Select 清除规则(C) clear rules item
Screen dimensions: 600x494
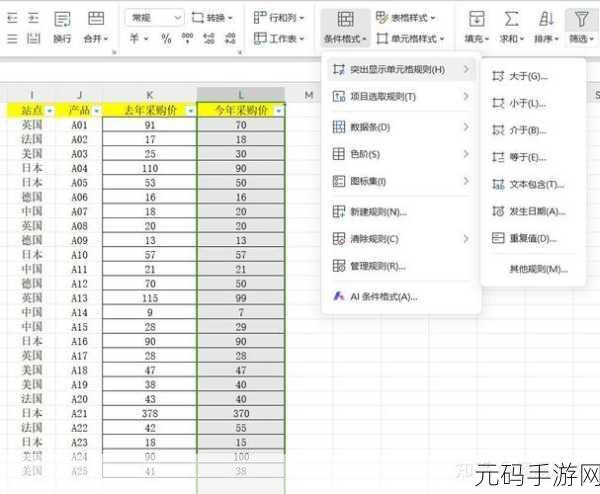click(x=401, y=239)
